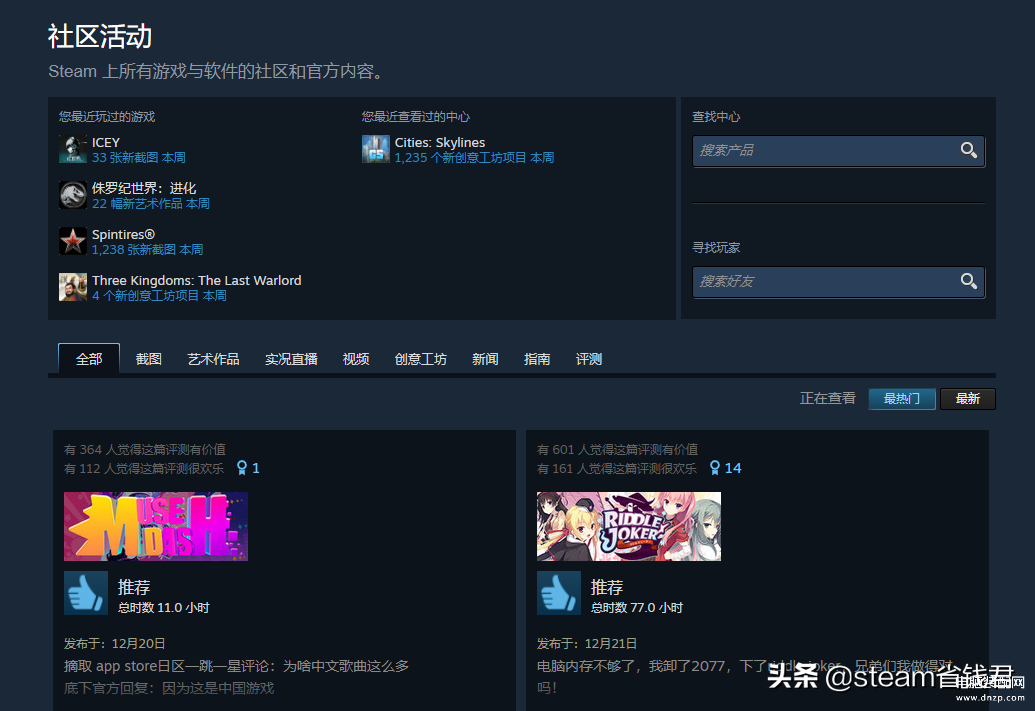
Task: Click 有 364 人觉得这篇评测有价值 text
Action: (145, 450)
